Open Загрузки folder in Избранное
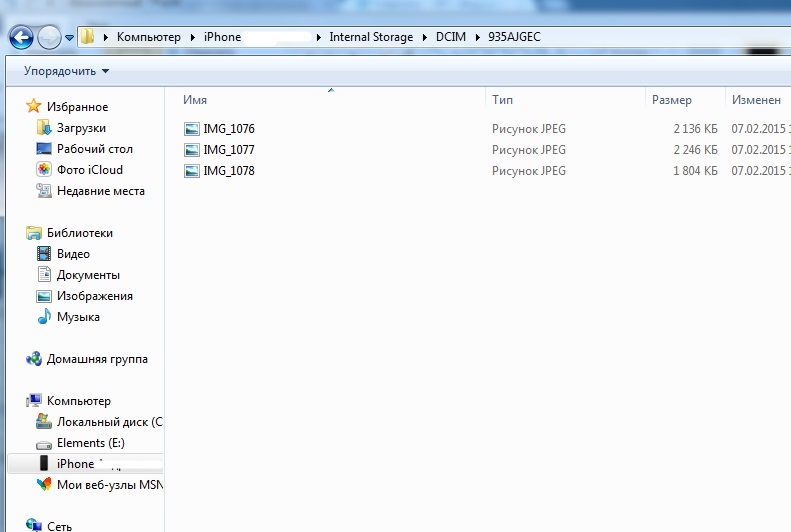Viewport: 791px width, 532px height. pyautogui.click(x=80, y=128)
